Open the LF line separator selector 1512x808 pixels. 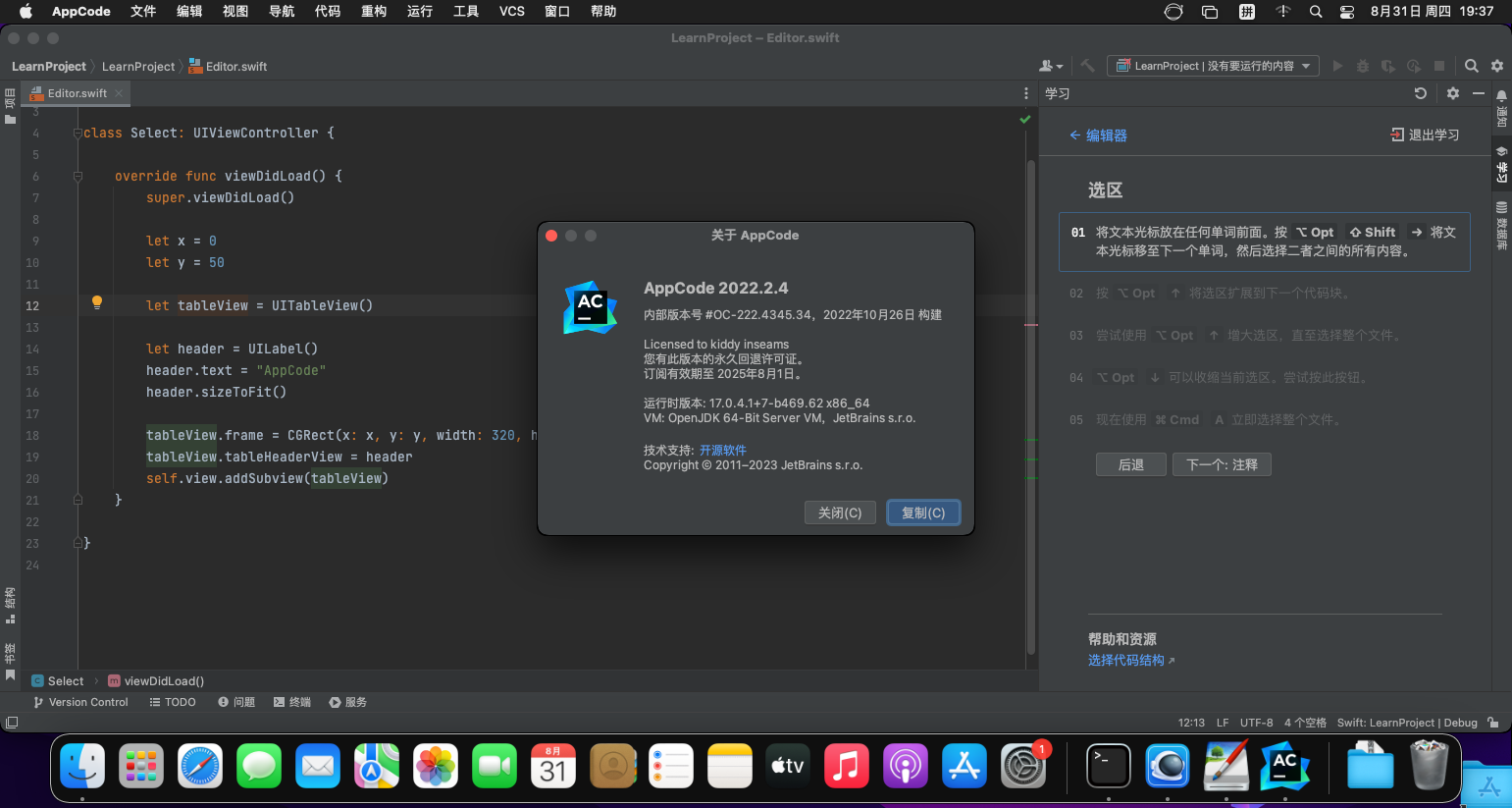click(x=1223, y=723)
